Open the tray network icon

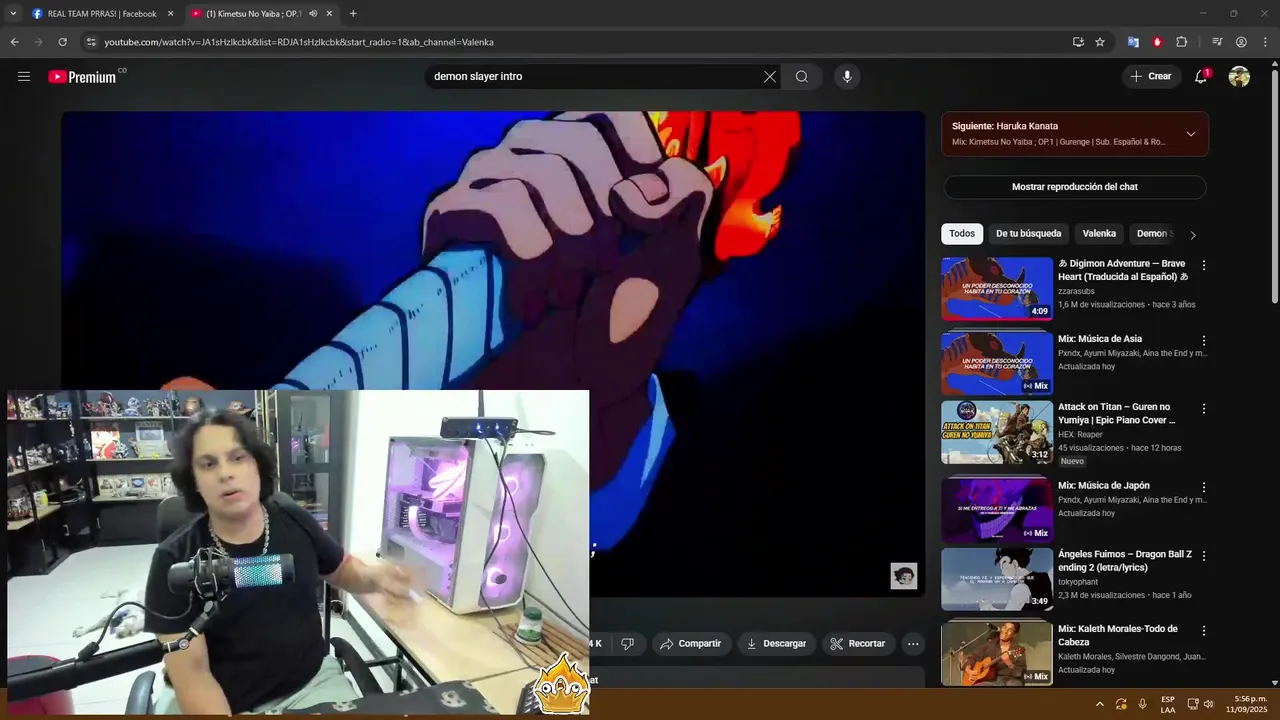(x=1195, y=704)
